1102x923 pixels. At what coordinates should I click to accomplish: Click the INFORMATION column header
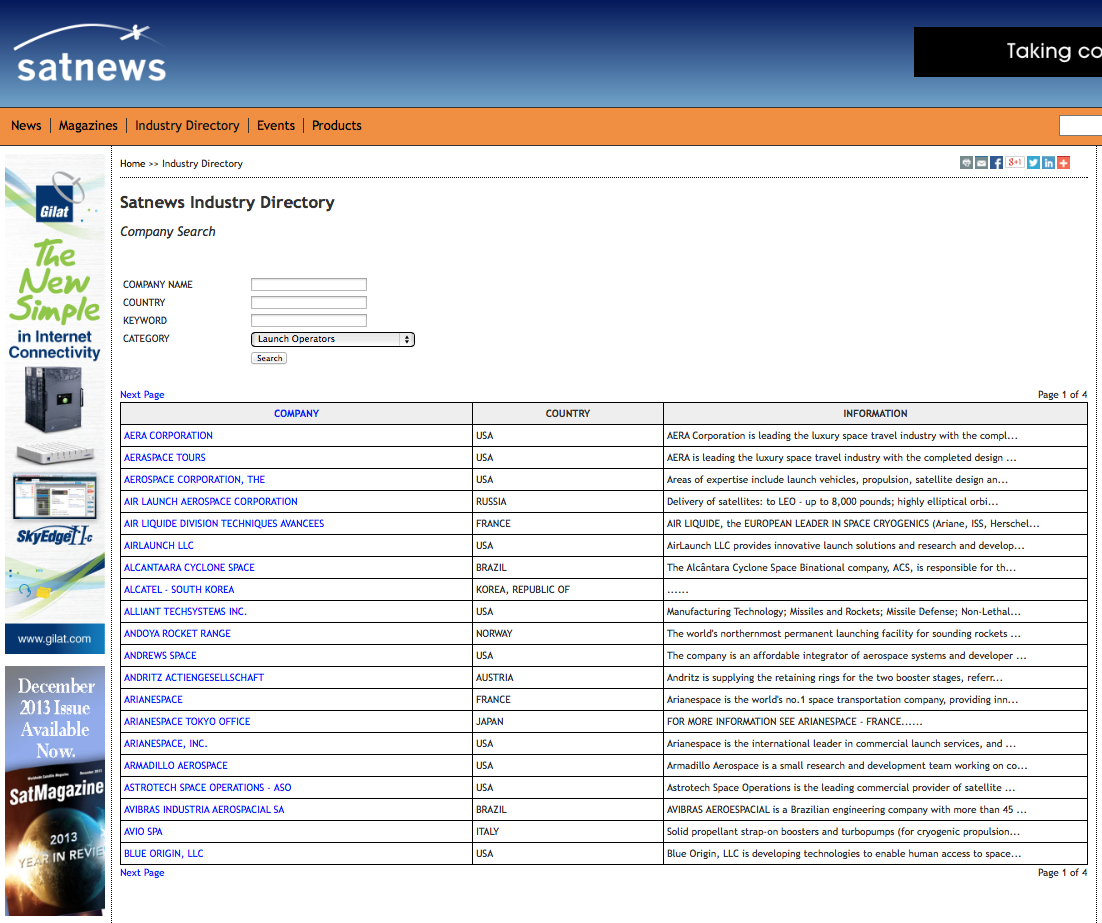pos(875,414)
